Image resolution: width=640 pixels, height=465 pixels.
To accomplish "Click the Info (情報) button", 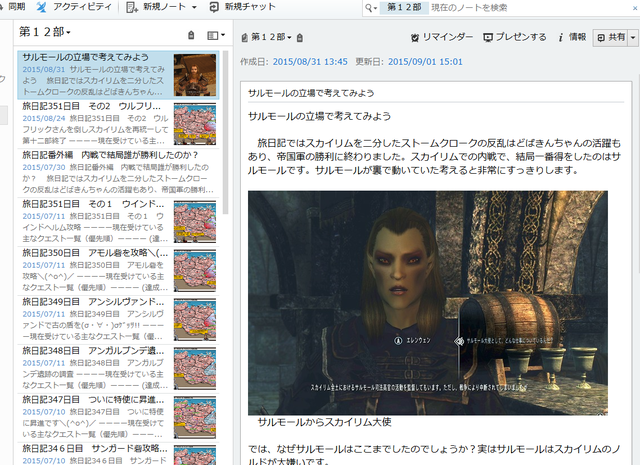I will pyautogui.click(x=572, y=37).
